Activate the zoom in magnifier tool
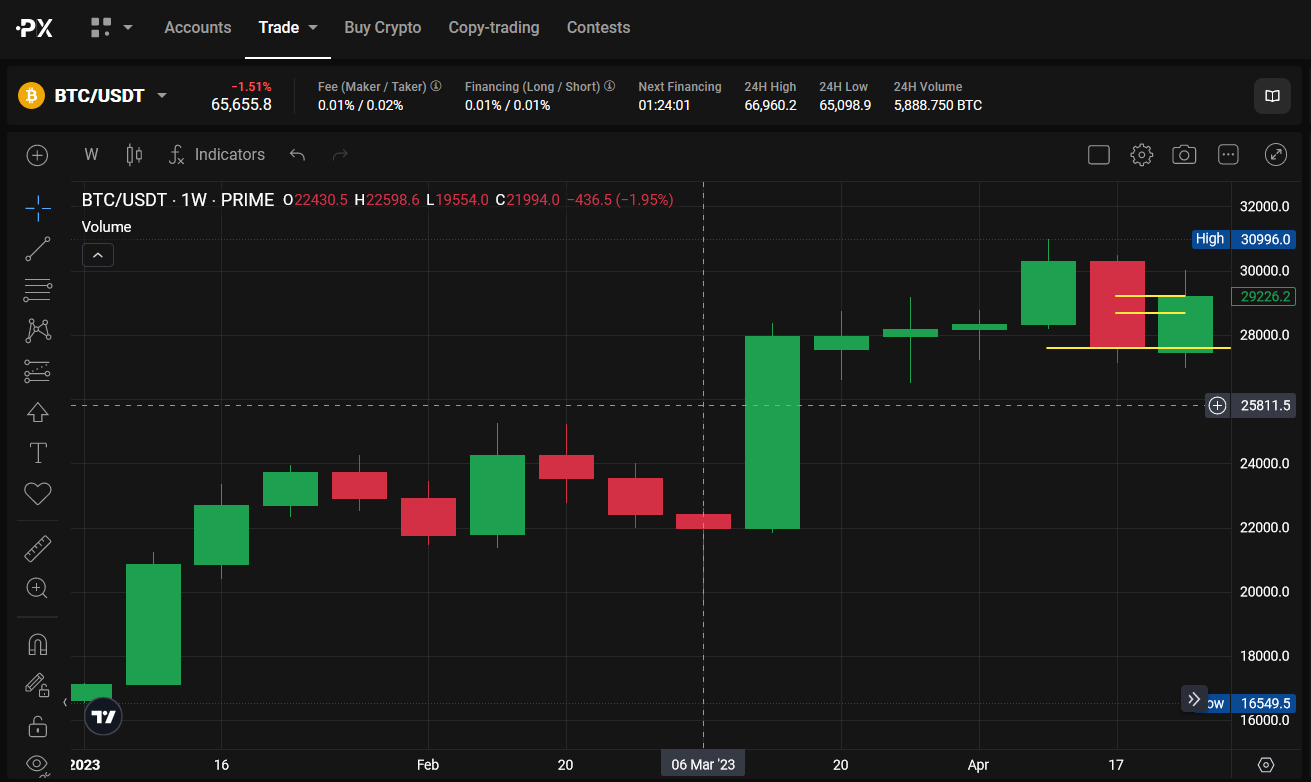Screen dimensions: 1311x782 38,588
